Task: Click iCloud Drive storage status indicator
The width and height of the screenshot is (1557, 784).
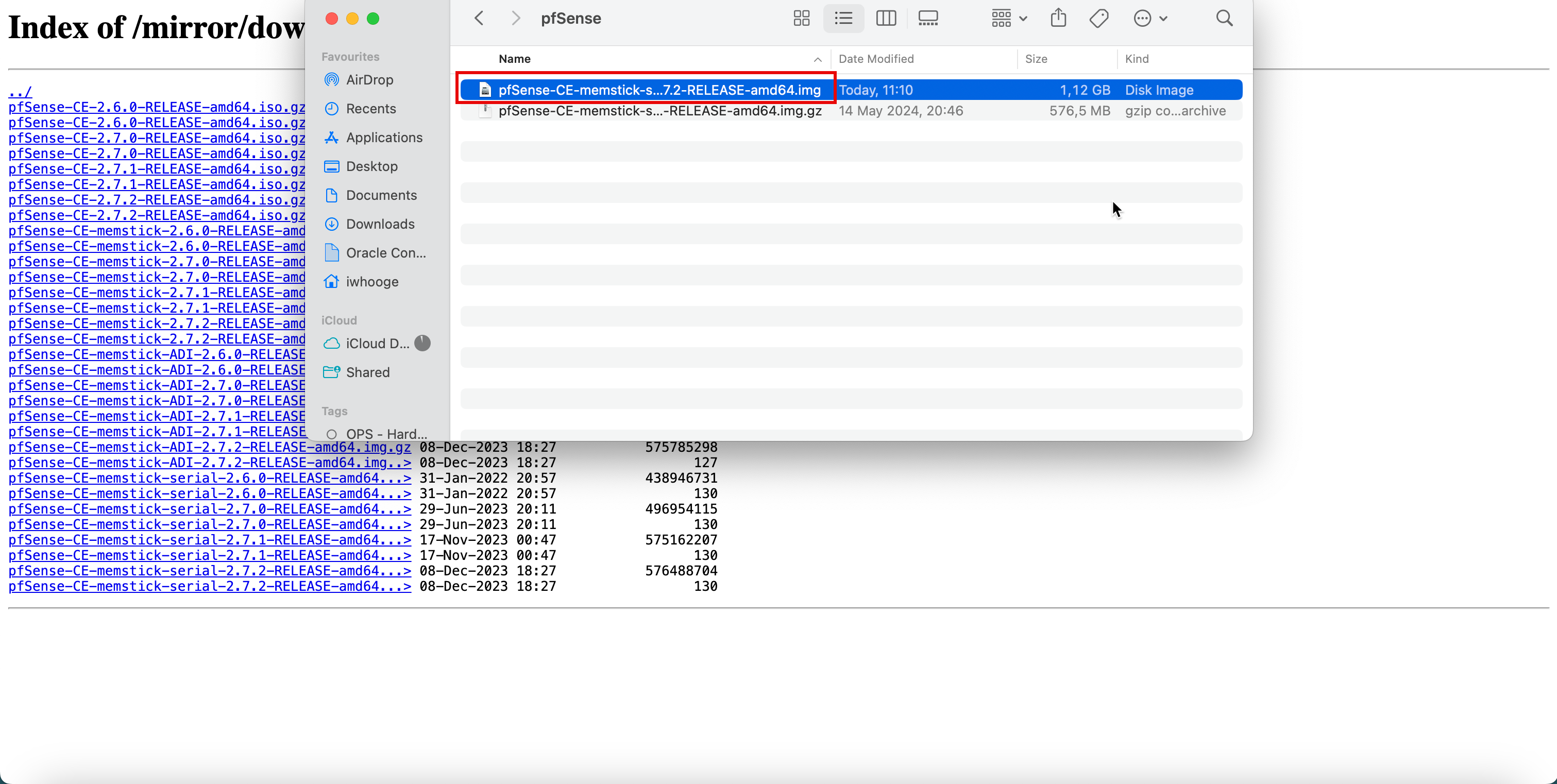Action: pyautogui.click(x=422, y=344)
